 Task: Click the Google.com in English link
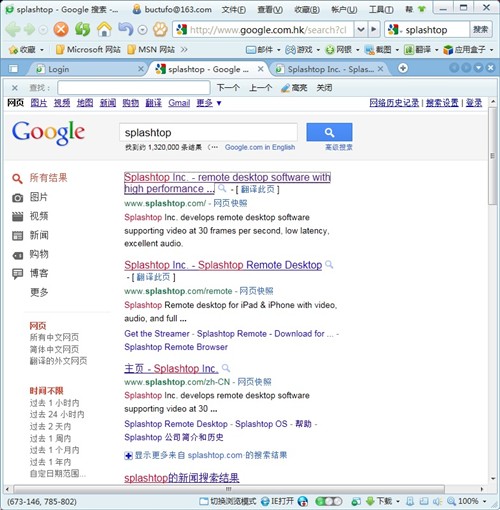260,147
